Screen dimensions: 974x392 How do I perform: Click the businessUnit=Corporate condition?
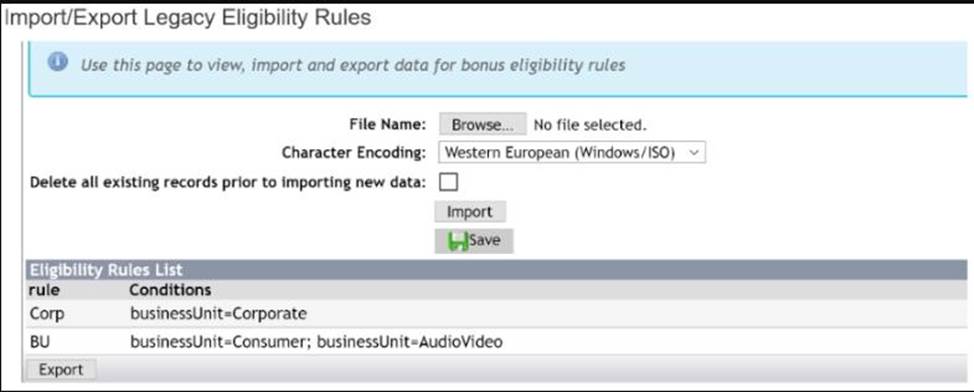tap(218, 314)
